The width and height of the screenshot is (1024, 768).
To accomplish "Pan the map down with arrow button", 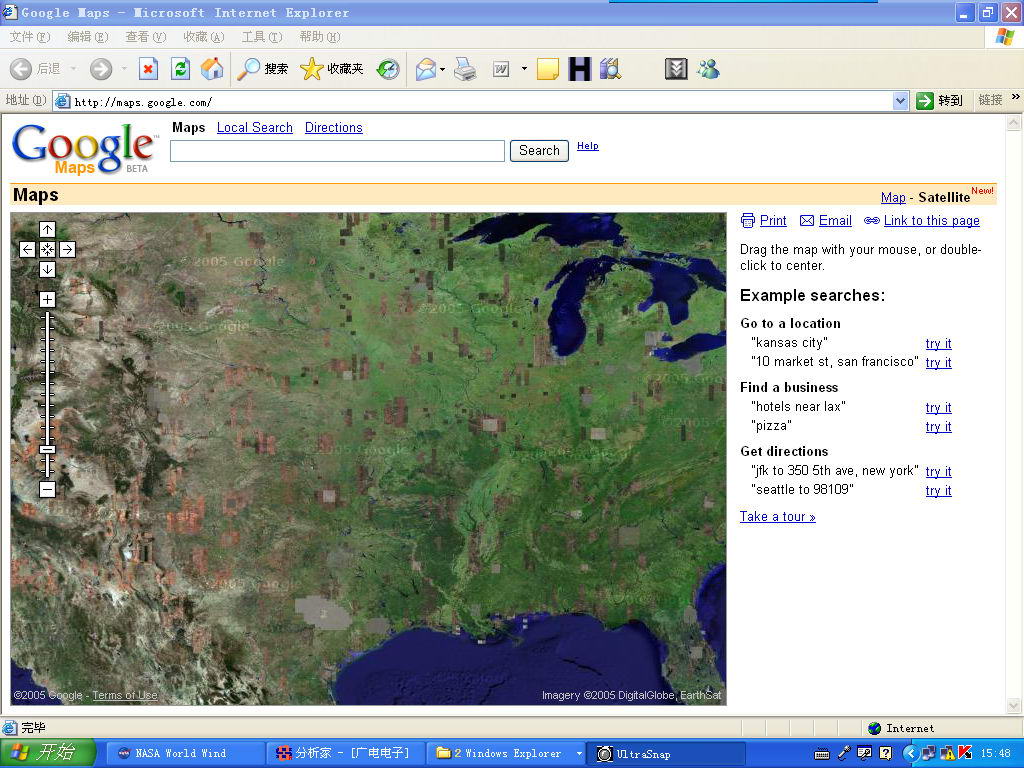I will click(x=47, y=269).
